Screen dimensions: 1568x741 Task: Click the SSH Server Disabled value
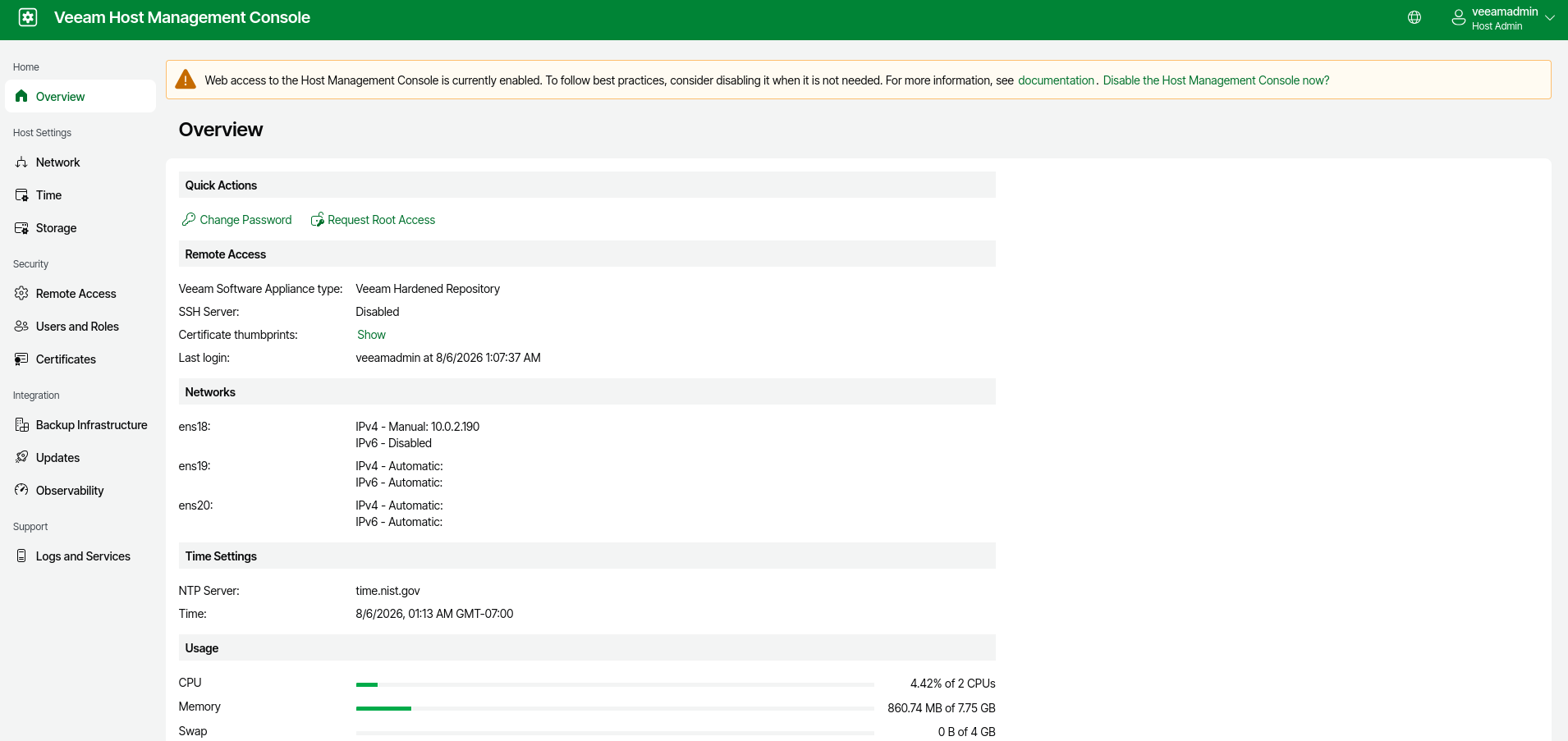(x=378, y=312)
